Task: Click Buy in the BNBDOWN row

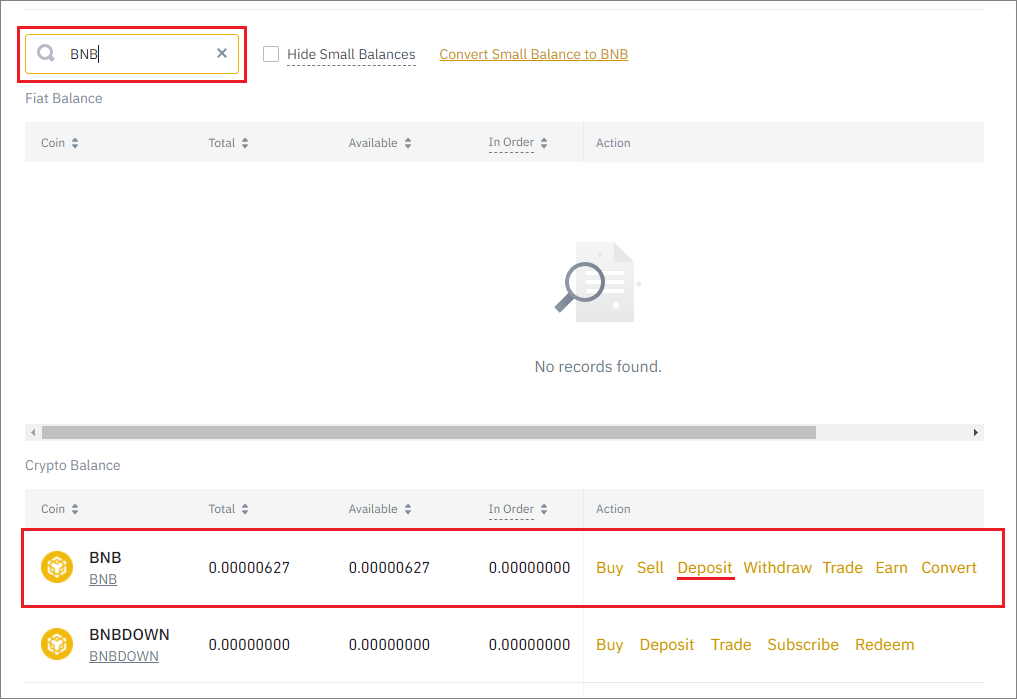Action: (610, 645)
